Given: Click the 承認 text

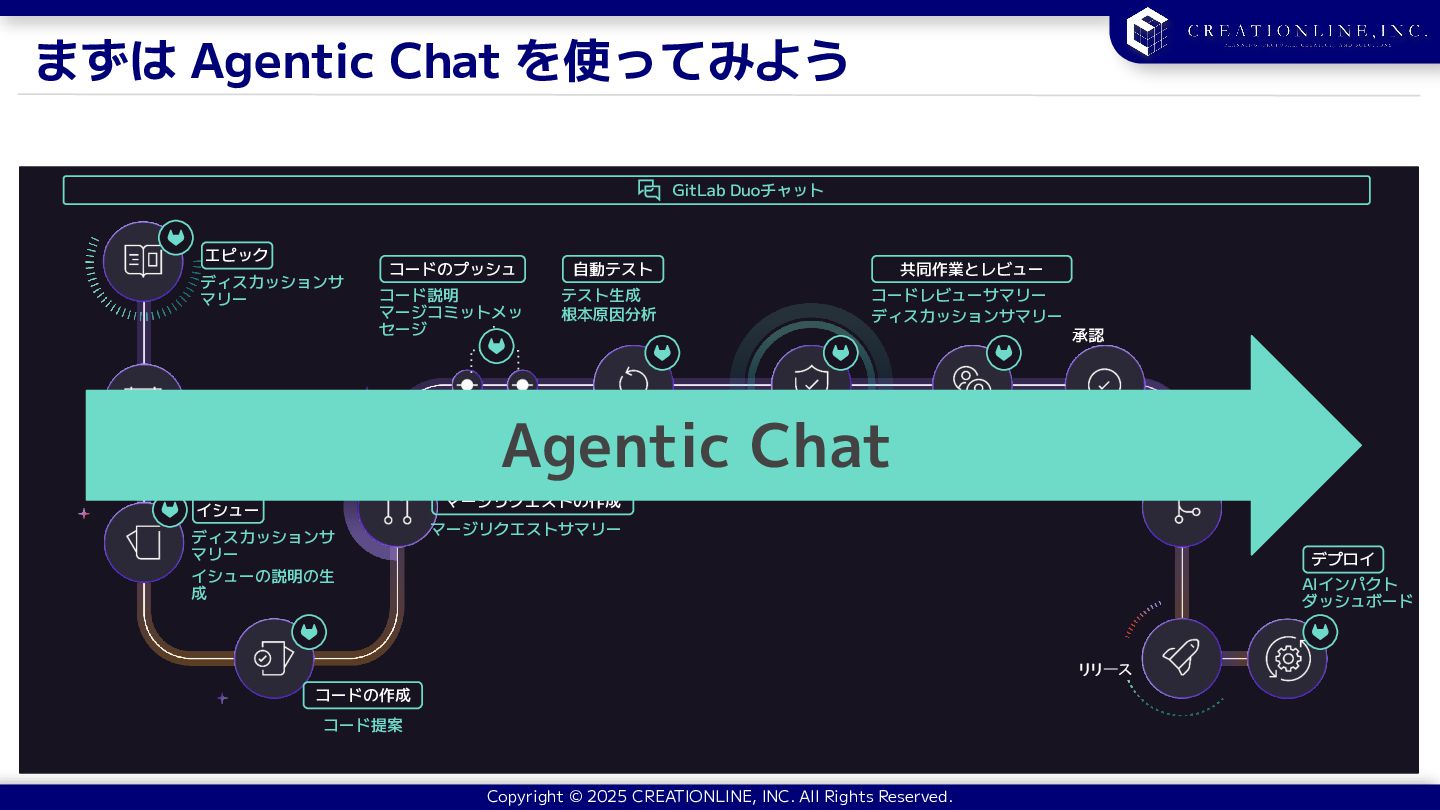Looking at the screenshot, I should [x=1088, y=335].
